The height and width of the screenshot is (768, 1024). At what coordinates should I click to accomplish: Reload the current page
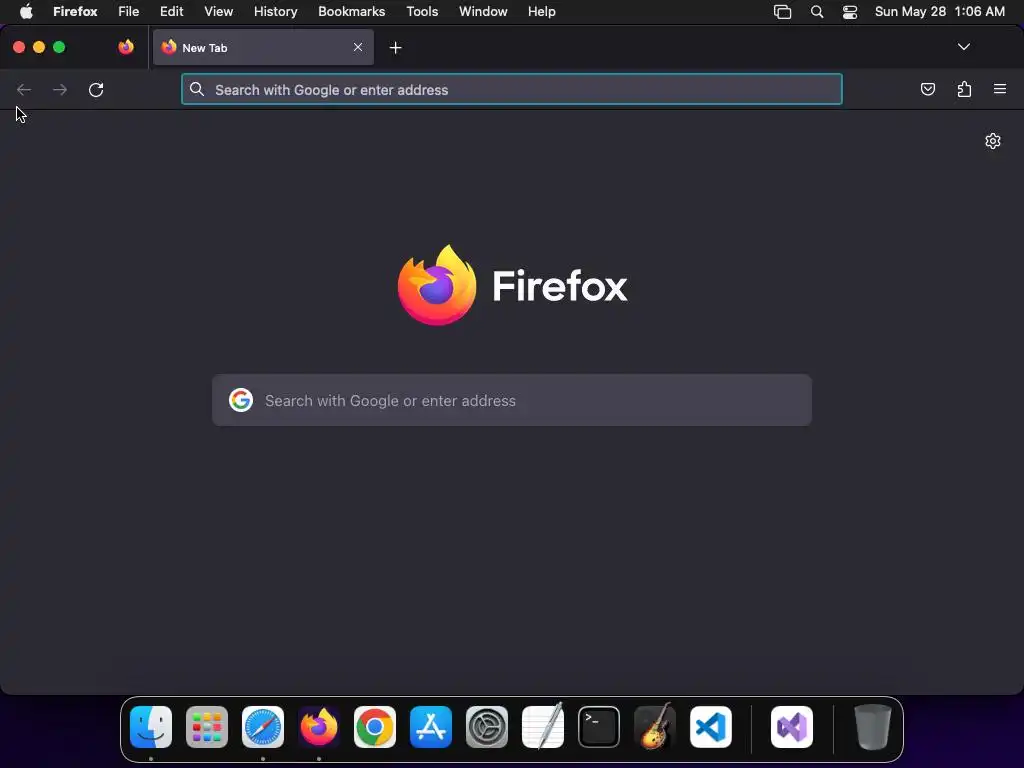pos(96,89)
